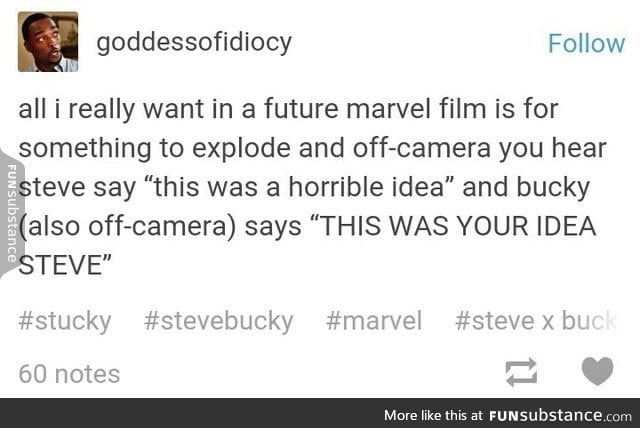Open the #stucky tag
This screenshot has width=640, height=428.
(64, 321)
